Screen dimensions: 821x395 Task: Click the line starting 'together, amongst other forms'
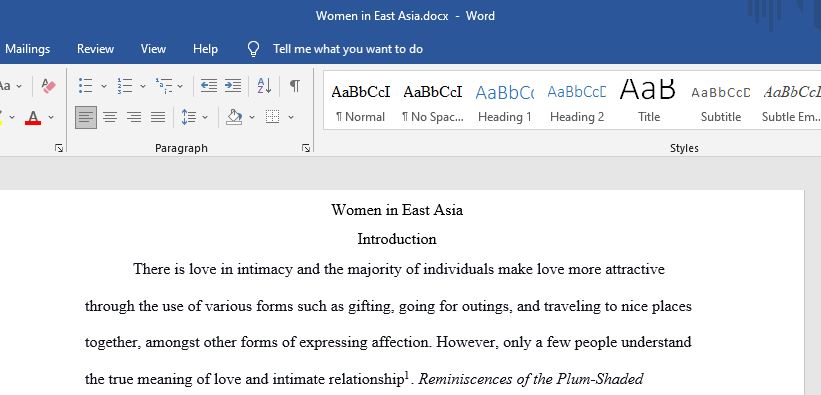388,343
